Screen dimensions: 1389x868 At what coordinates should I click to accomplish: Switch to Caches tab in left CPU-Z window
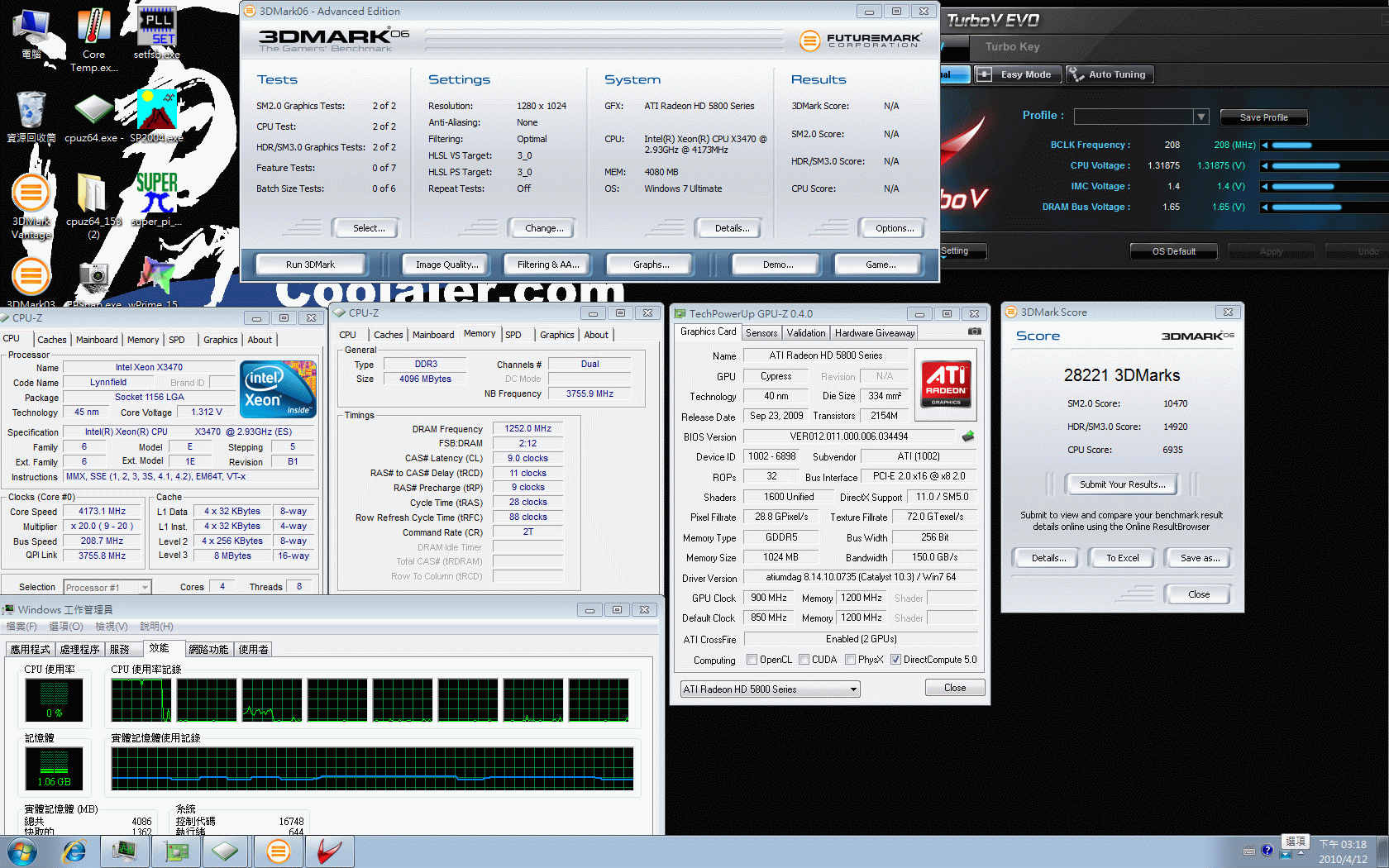(x=52, y=340)
